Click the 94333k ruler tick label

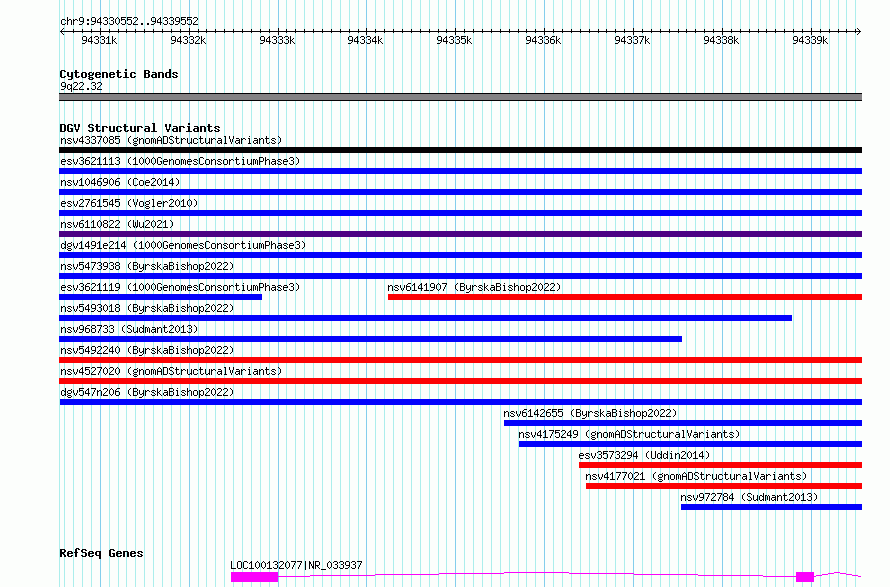277,40
